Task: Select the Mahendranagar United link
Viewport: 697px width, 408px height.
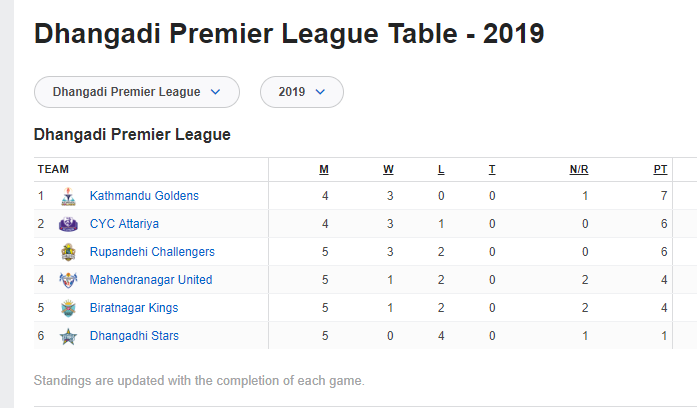Action: [151, 280]
